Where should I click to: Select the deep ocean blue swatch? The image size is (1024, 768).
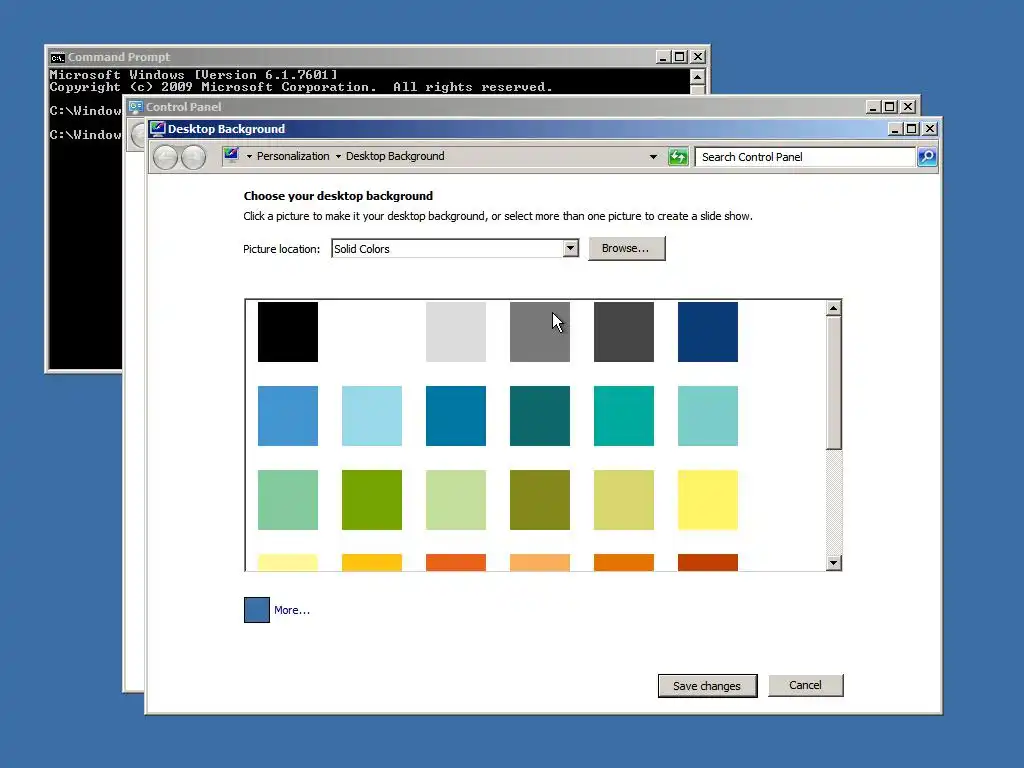click(x=456, y=416)
